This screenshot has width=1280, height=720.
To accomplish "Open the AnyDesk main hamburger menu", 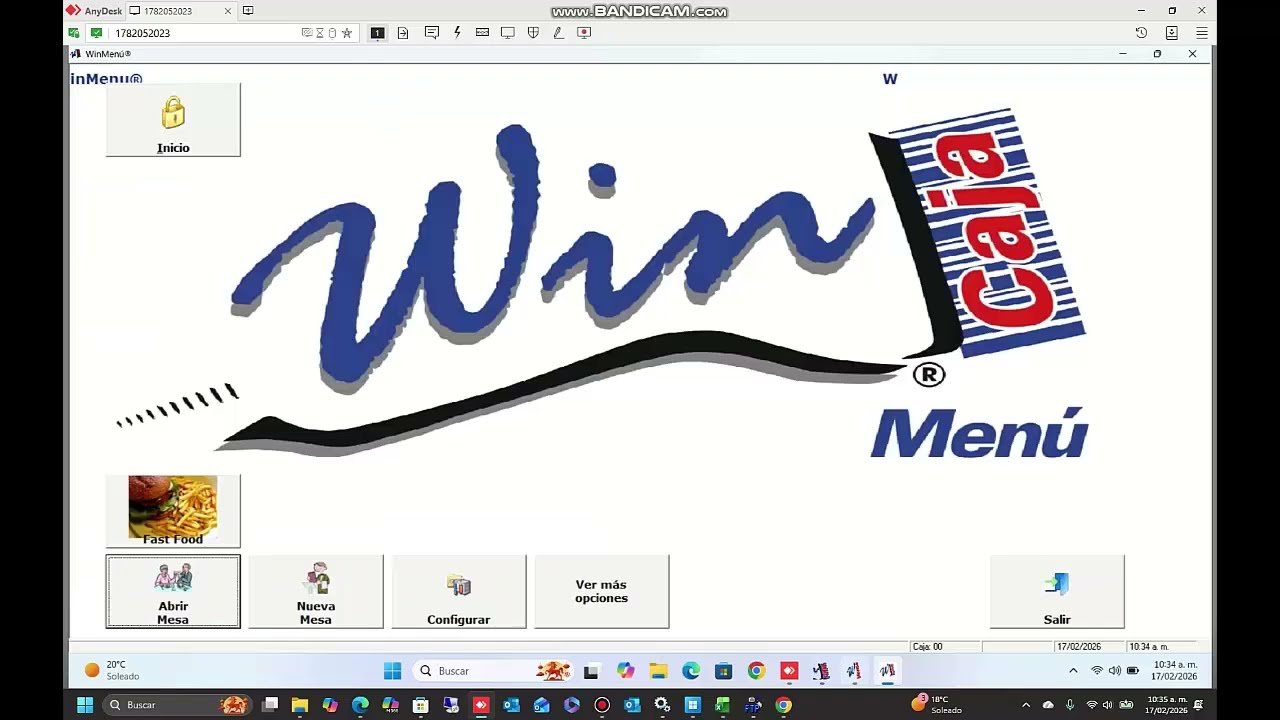I will click(1202, 33).
